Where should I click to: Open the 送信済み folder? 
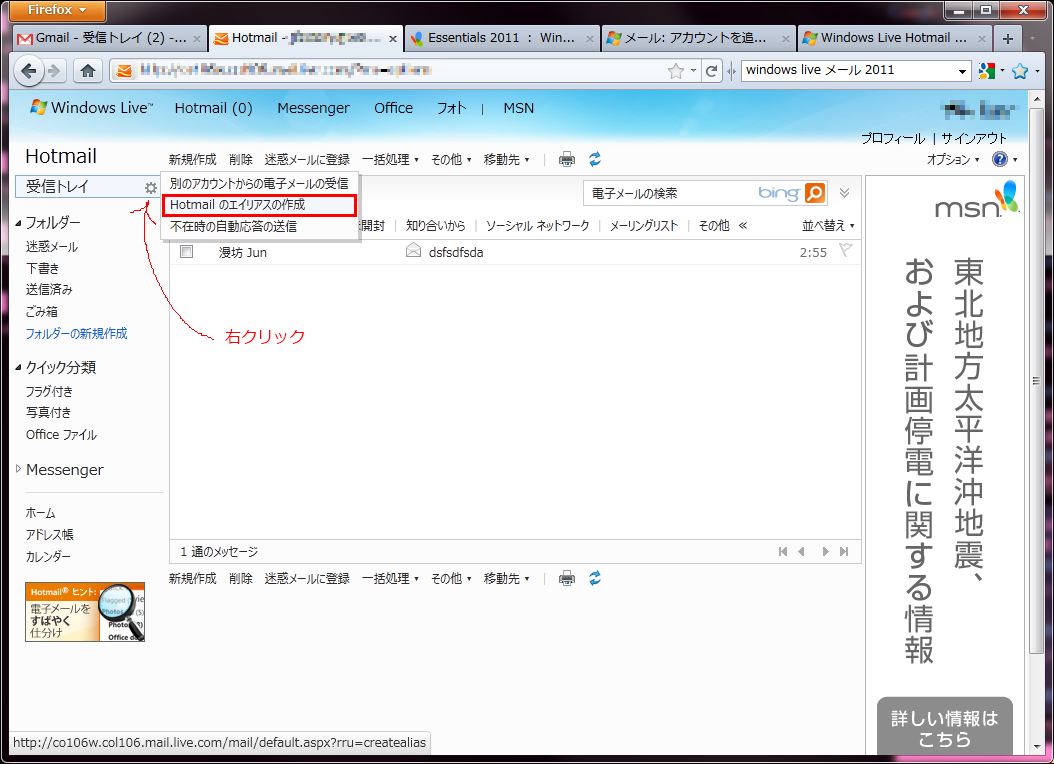[49, 290]
